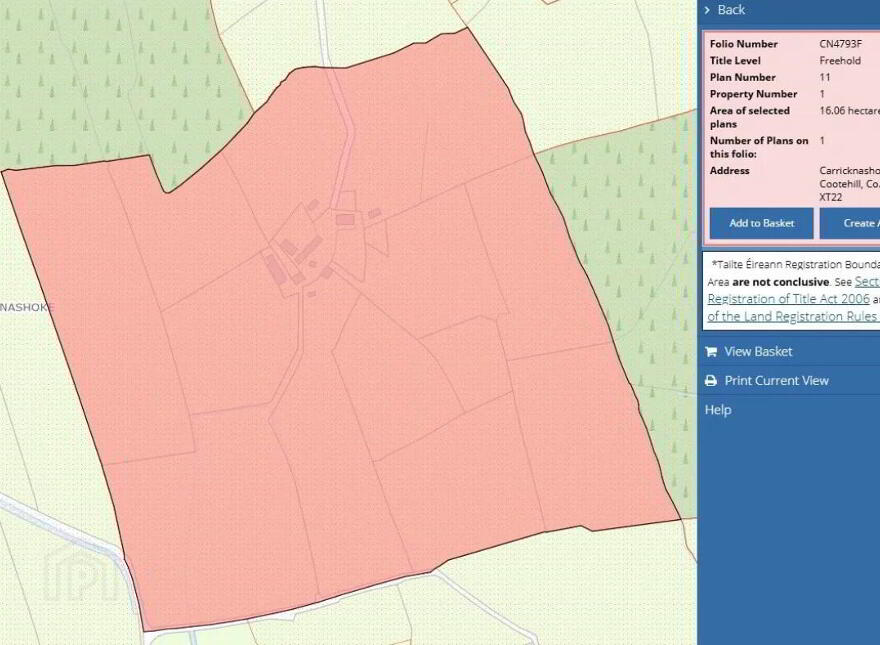Screen dimensions: 880x645
Task: Open the Registration of Title Act 2006 link
Action: [788, 299]
